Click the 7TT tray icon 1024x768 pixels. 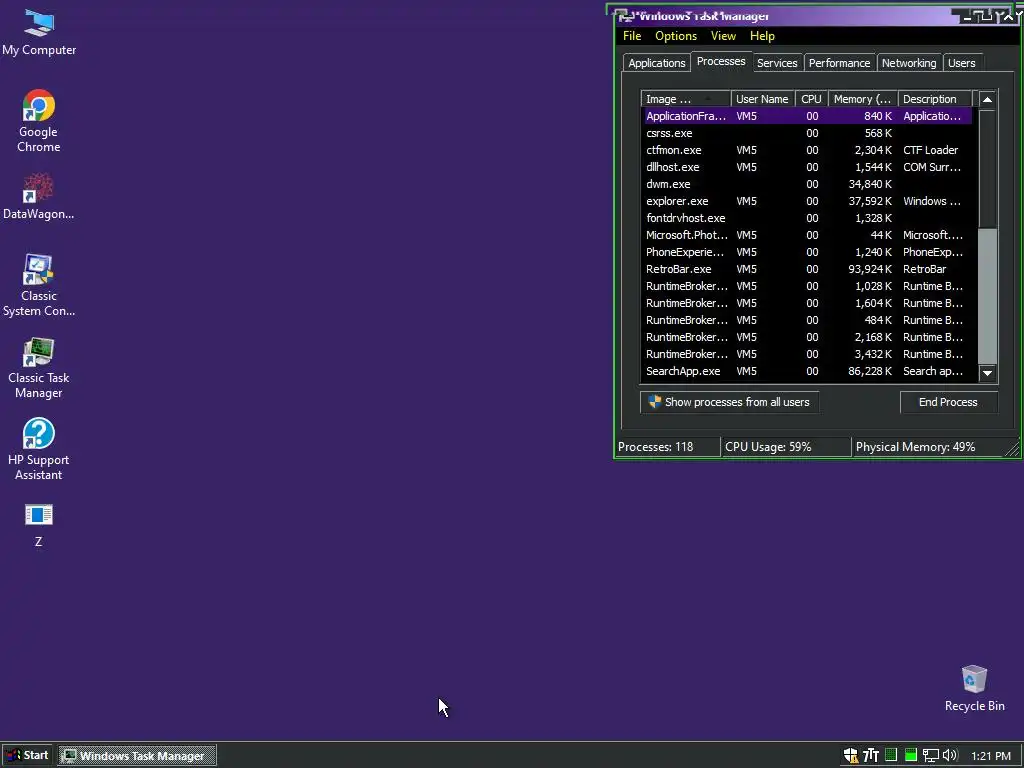[x=871, y=756]
